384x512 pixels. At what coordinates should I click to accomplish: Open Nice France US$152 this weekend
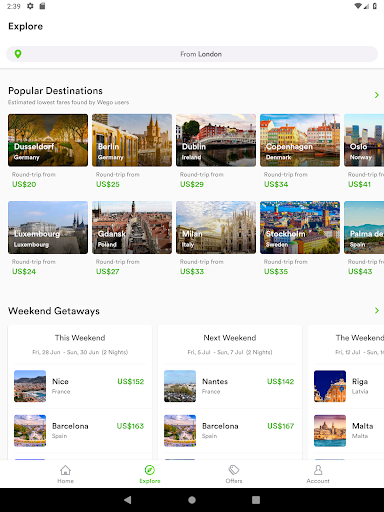[80, 386]
